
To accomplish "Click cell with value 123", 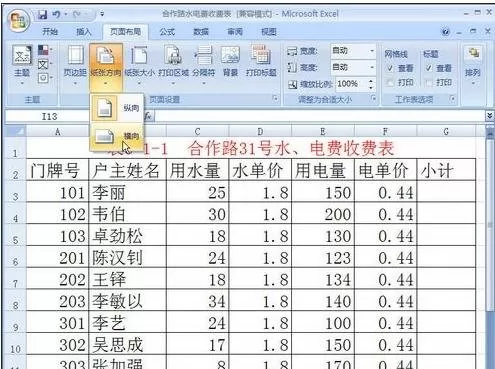I will tap(323, 257).
